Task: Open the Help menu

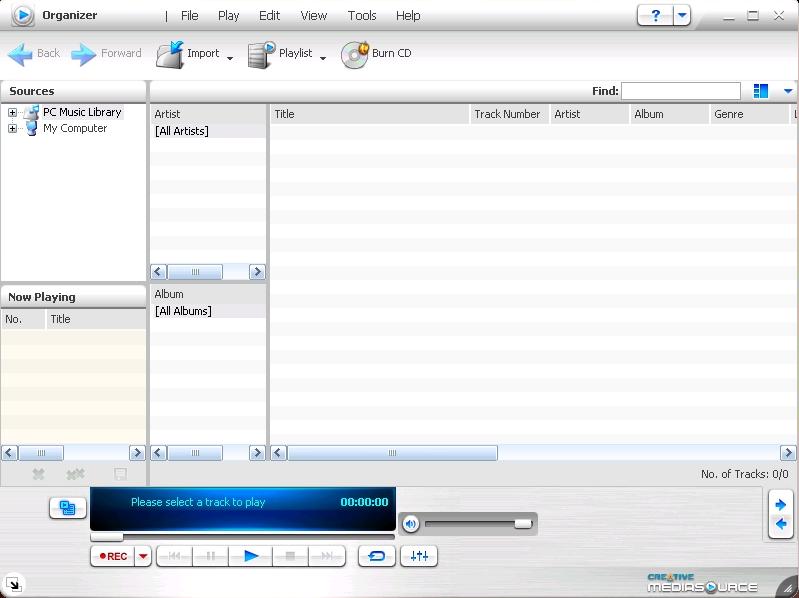Action: 408,16
